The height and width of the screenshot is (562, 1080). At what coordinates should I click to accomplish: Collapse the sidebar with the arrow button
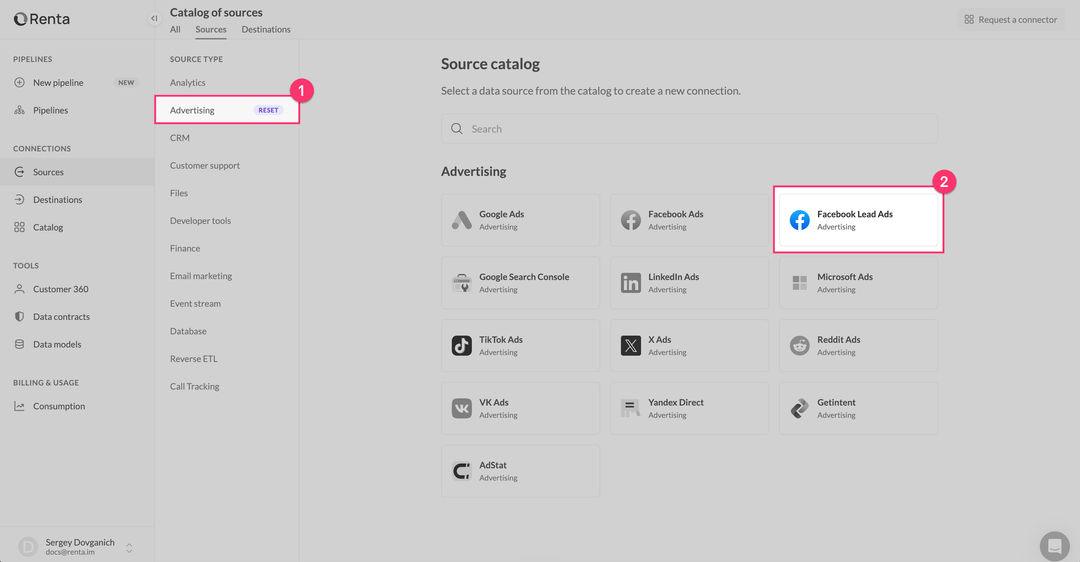point(154,19)
